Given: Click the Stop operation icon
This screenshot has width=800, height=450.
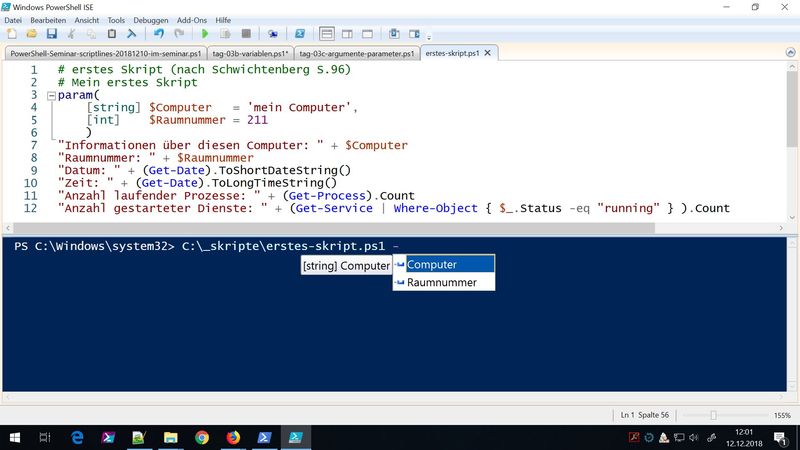Looking at the screenshot, I should [x=245, y=34].
